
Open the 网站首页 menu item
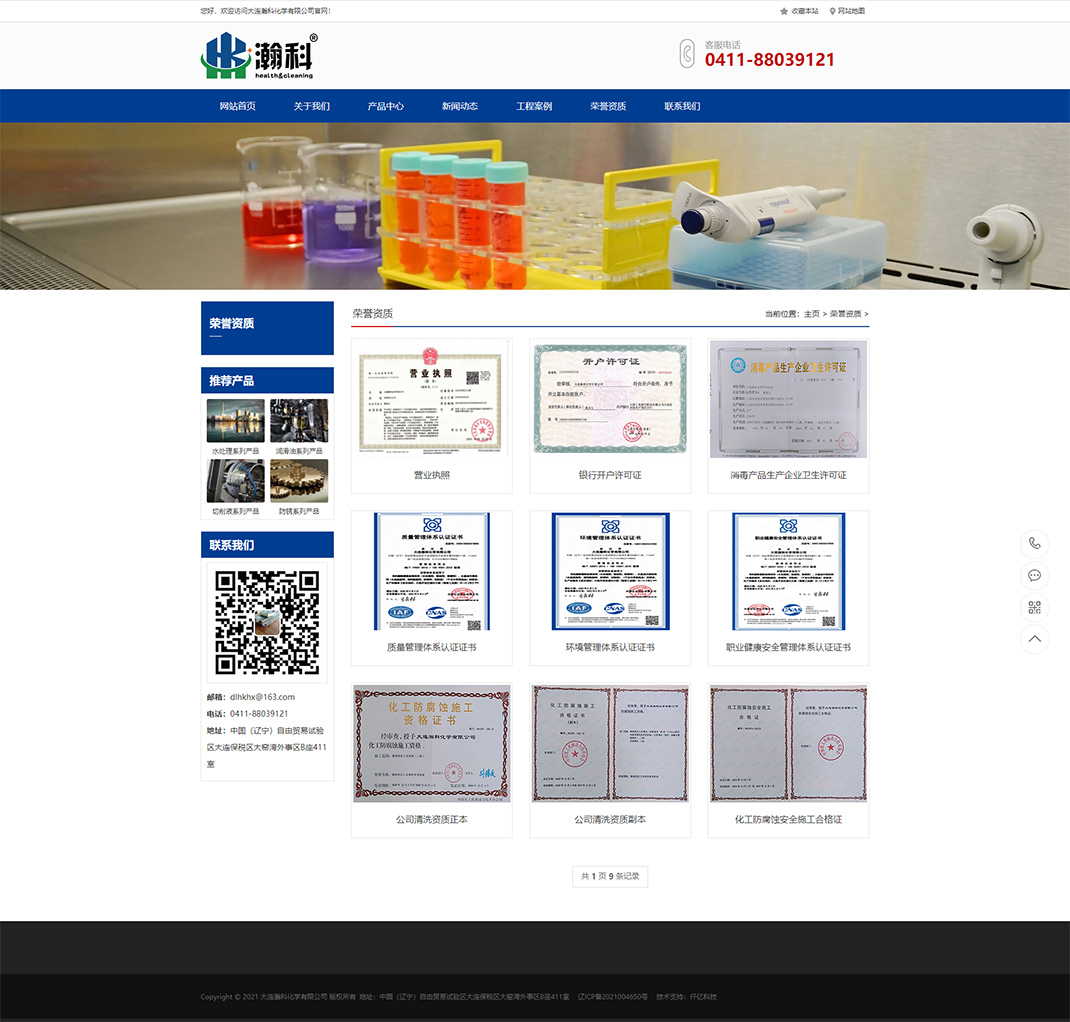click(x=238, y=106)
